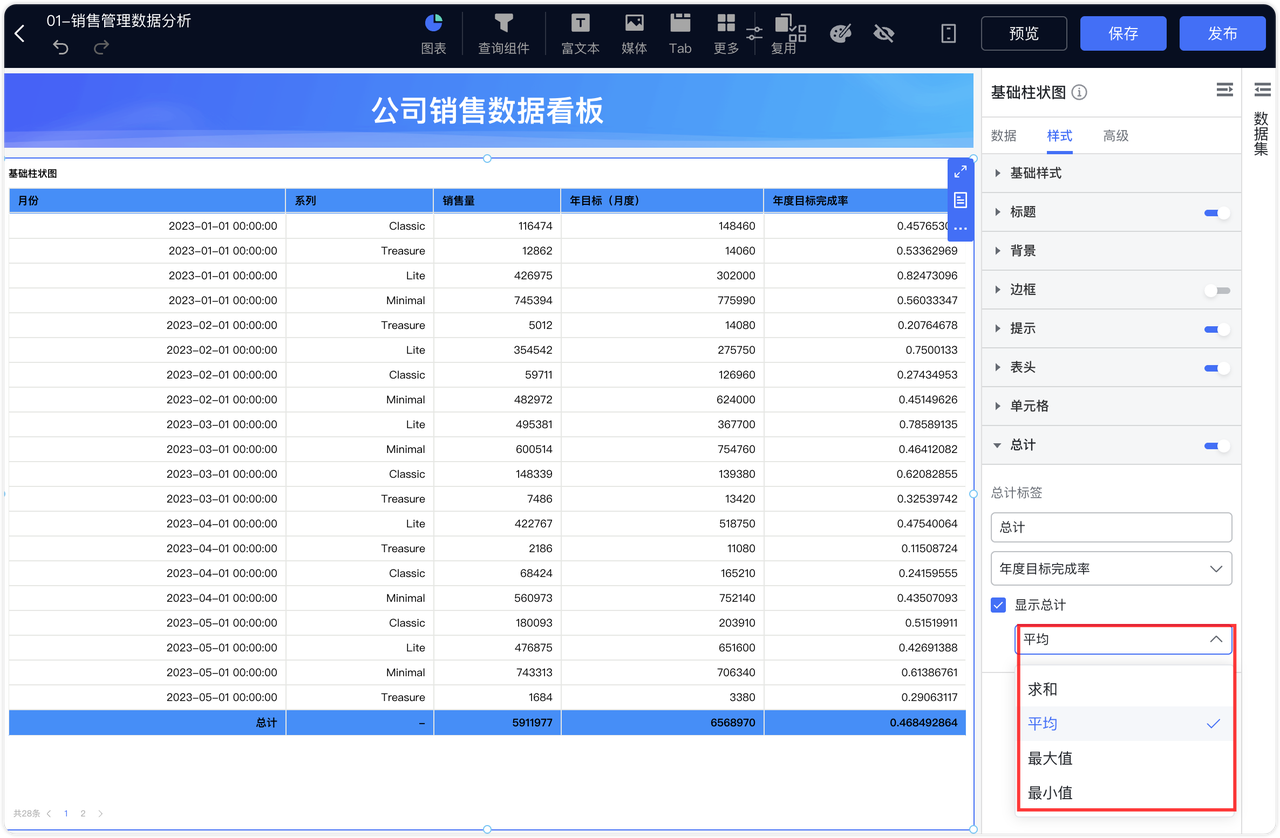1280x838 pixels.
Task: Click the total value 5911977 cell
Action: click(497, 722)
